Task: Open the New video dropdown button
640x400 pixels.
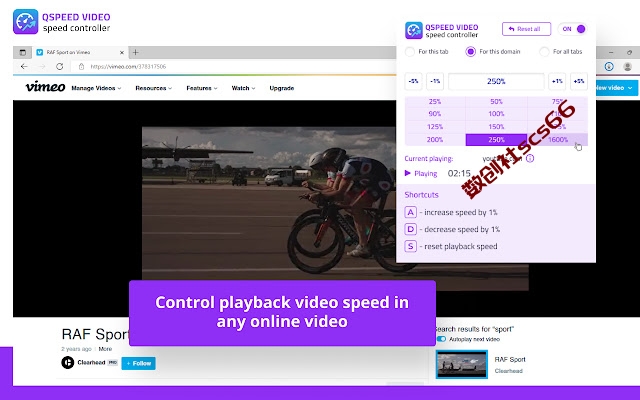Action: [x=615, y=88]
